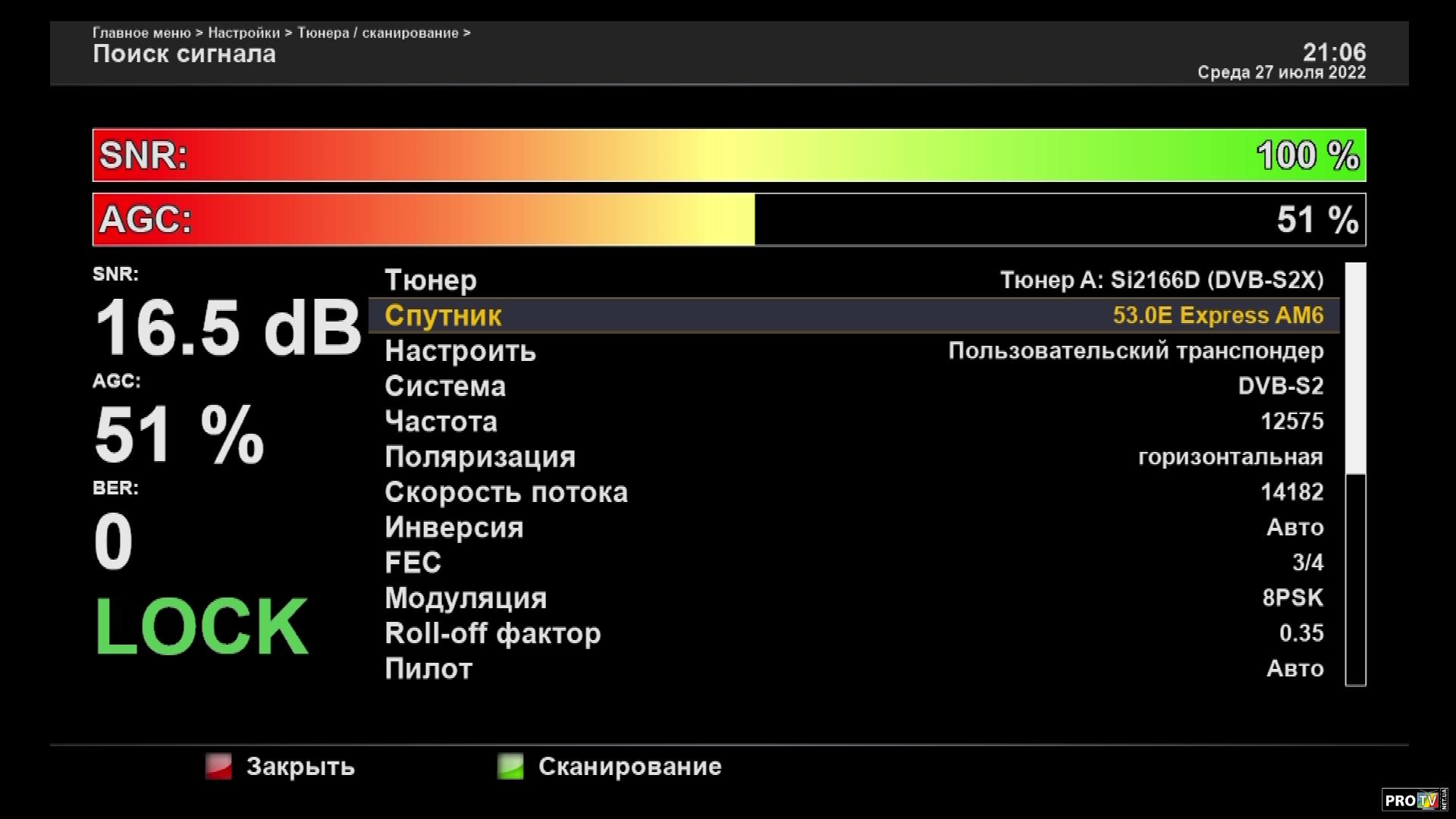Click the SNR 100% signal bar
Viewport: 1456px width, 819px height.
tap(728, 155)
